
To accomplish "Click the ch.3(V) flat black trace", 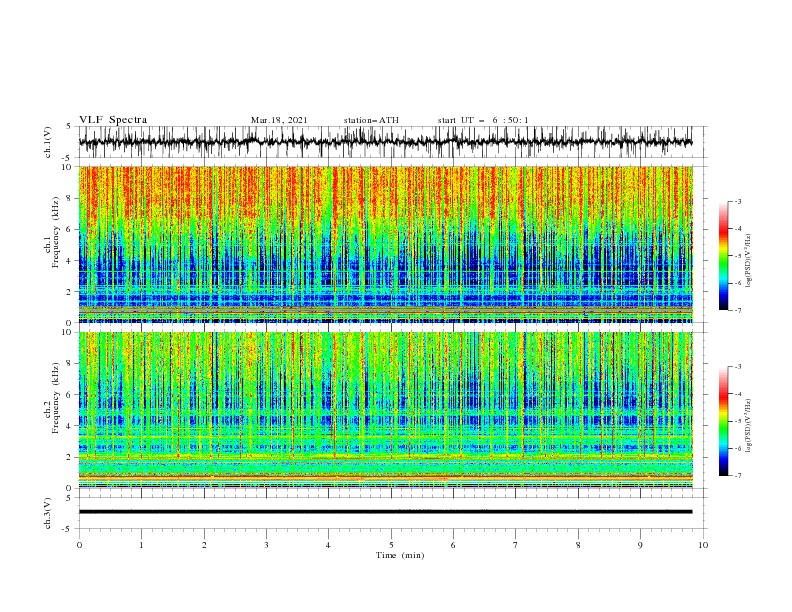I will (x=385, y=512).
